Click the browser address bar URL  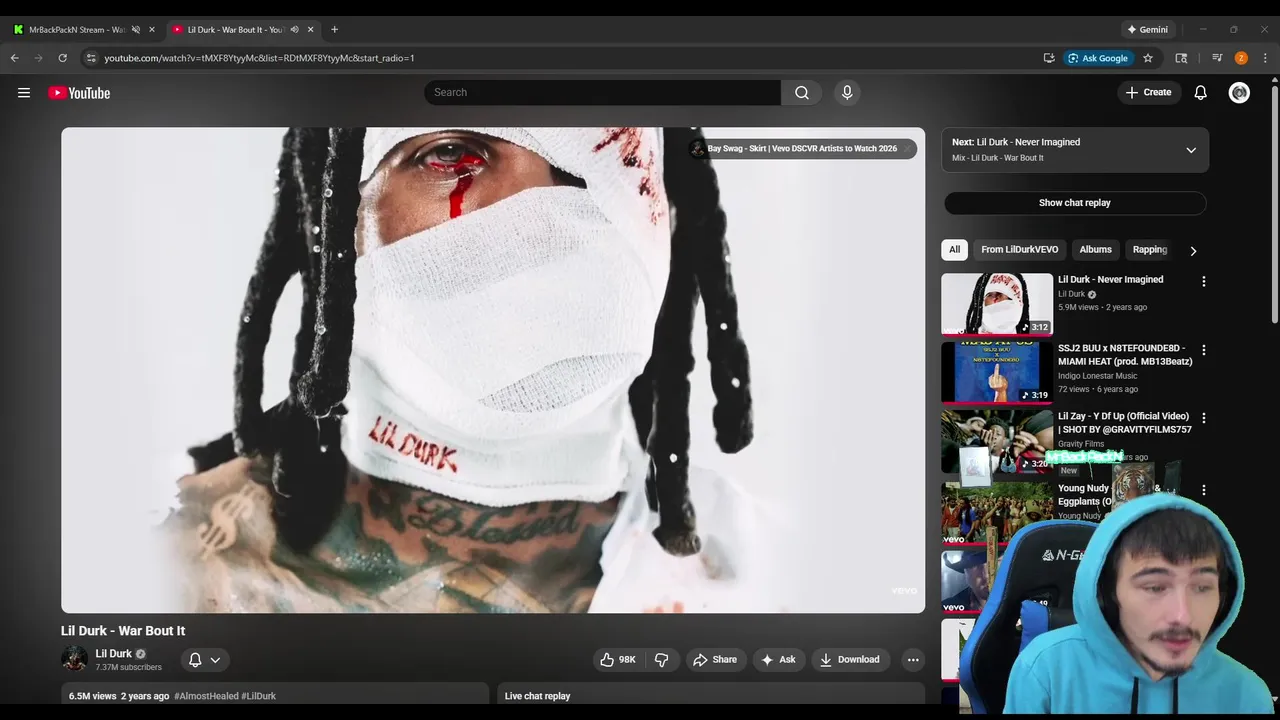(259, 58)
